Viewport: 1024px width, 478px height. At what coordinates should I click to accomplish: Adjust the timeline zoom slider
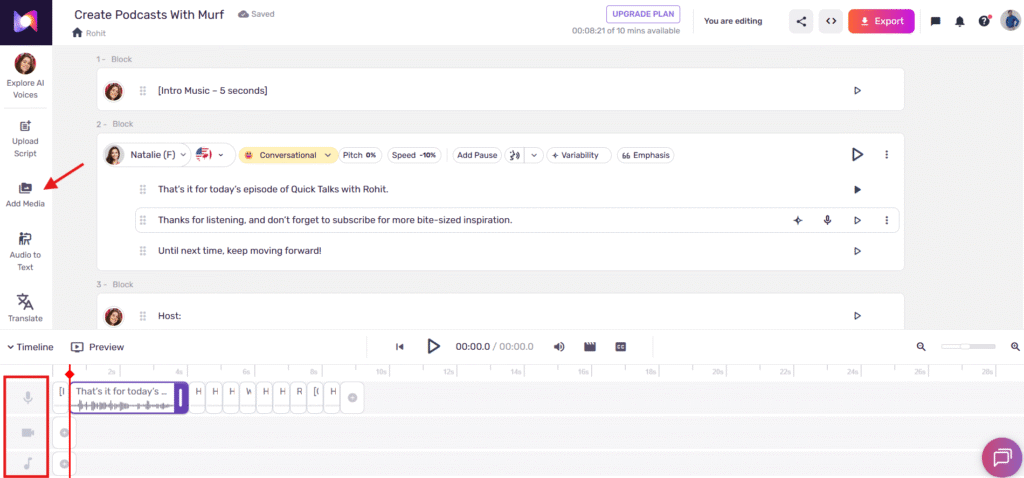point(968,347)
